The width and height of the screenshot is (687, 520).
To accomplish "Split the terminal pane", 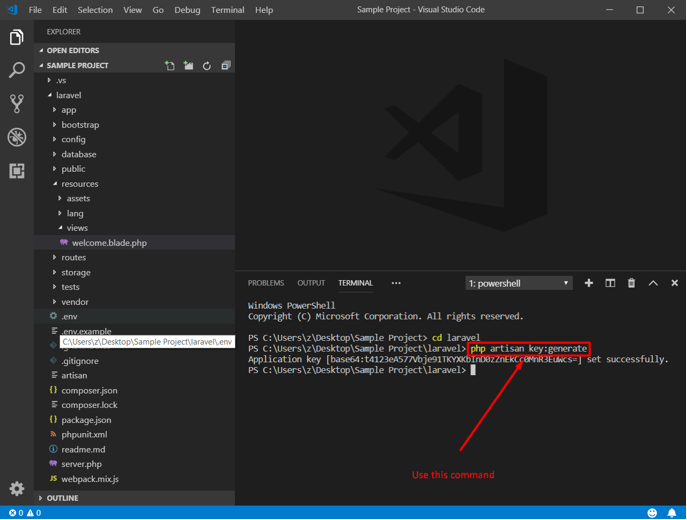I will click(610, 283).
